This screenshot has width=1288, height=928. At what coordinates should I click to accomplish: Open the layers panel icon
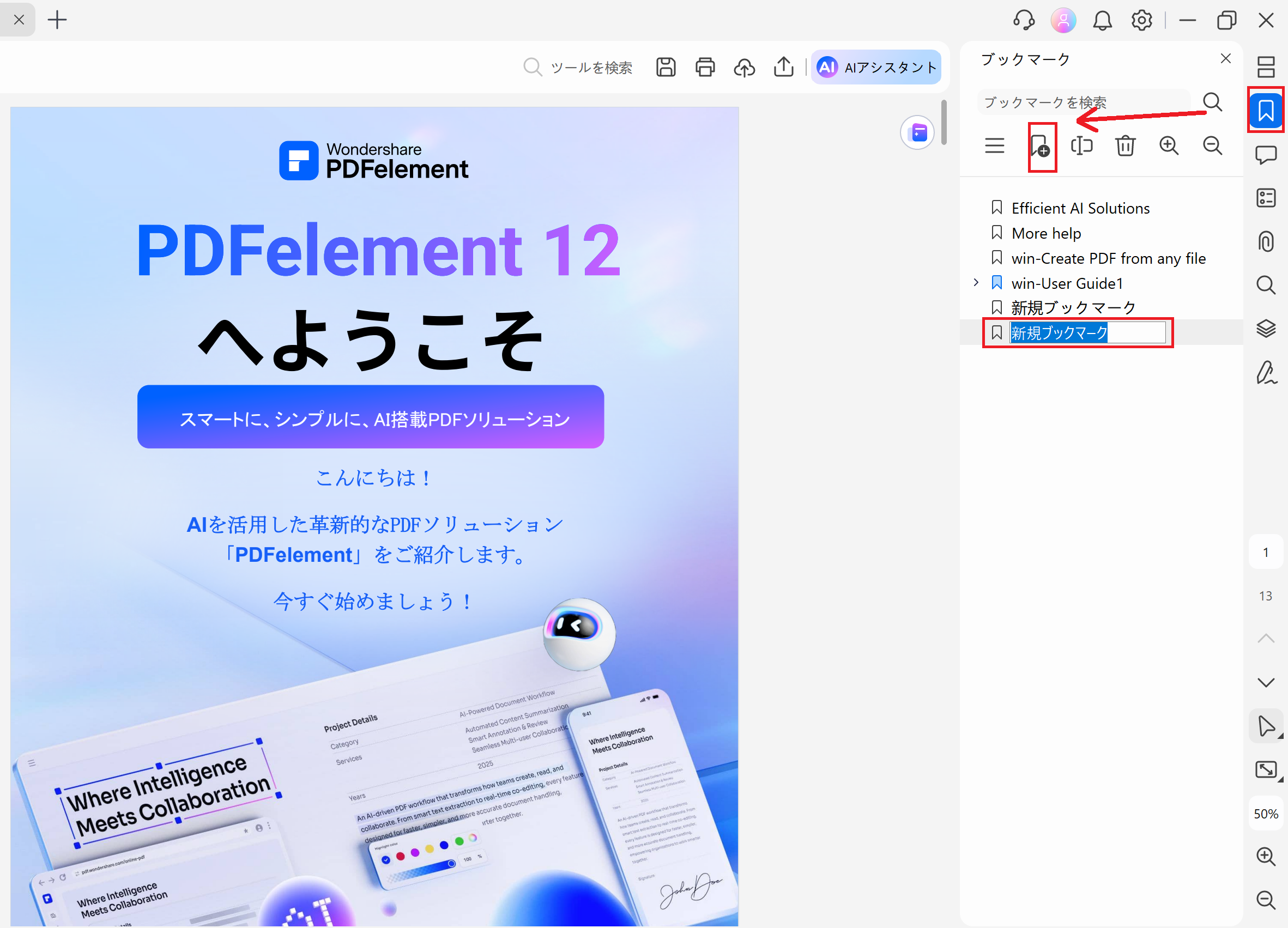click(1265, 328)
